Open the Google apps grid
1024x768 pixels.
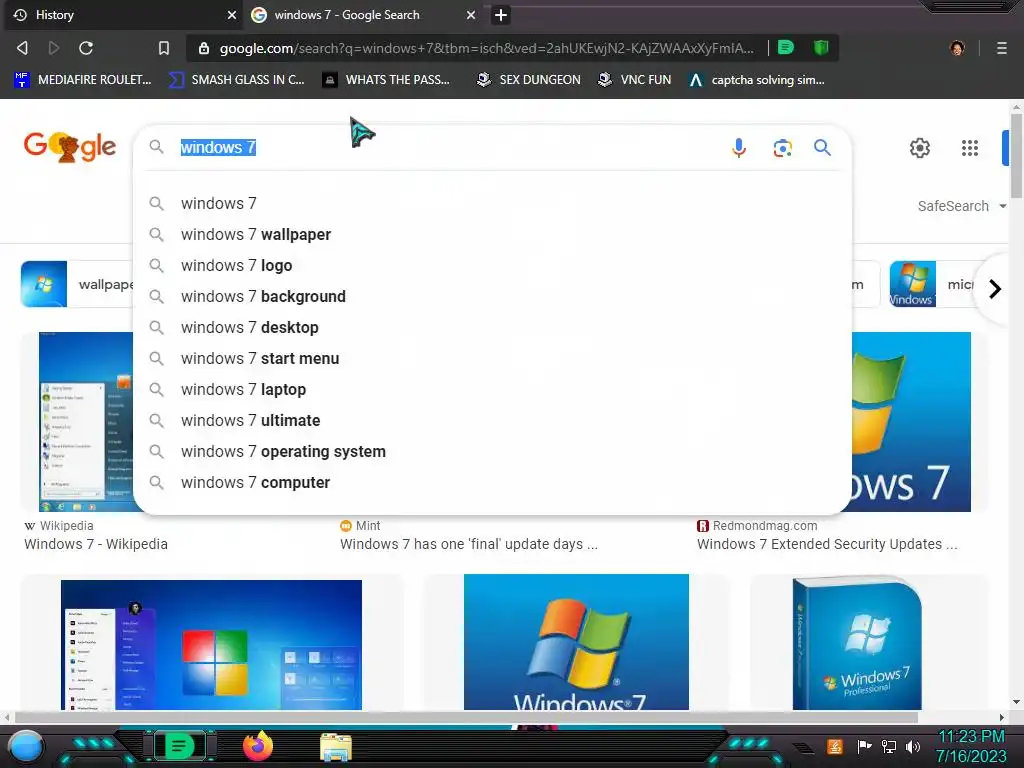(970, 148)
